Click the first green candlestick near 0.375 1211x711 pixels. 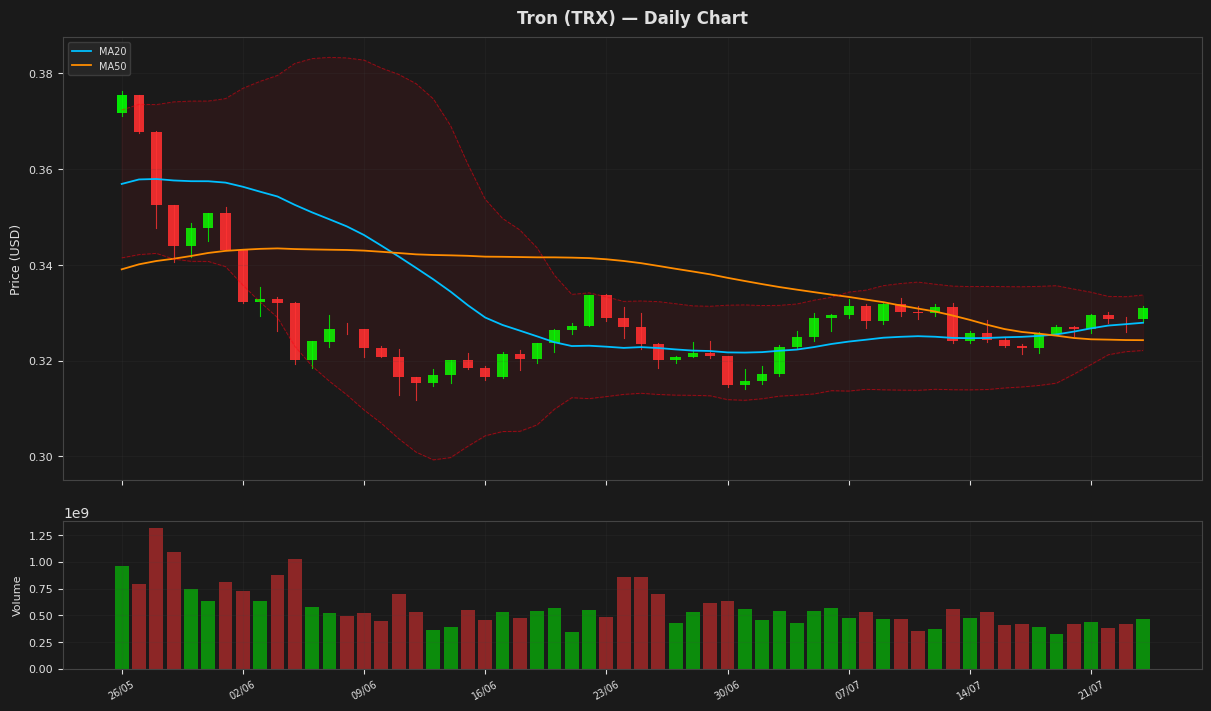(x=122, y=104)
